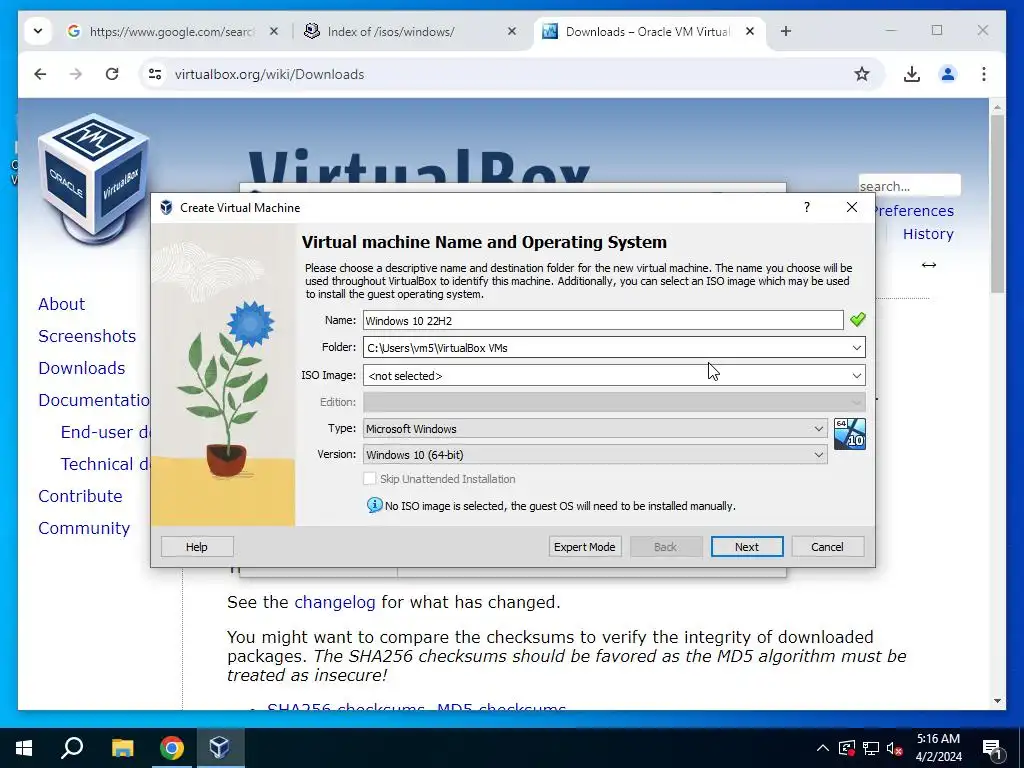Open the Windows Start menu
This screenshot has height=768, width=1024.
coord(24,748)
